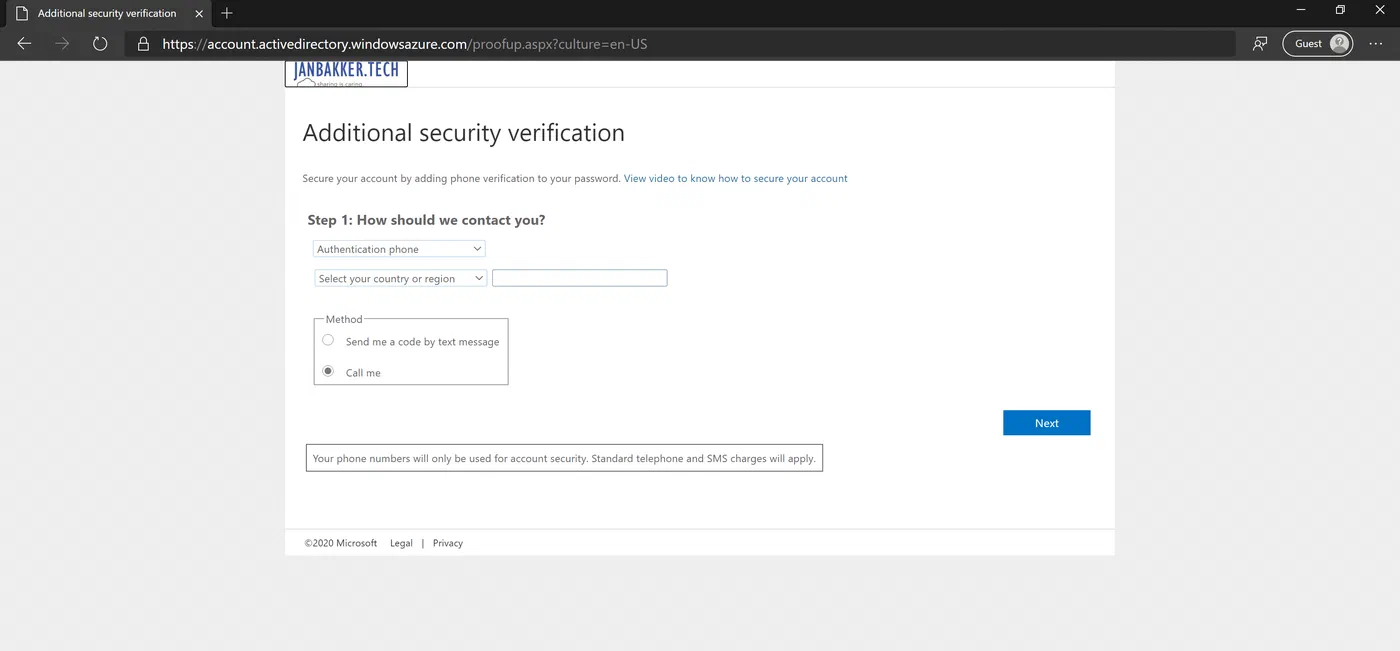
Task: Click the ©2020 Microsoft footer text
Action: point(341,543)
